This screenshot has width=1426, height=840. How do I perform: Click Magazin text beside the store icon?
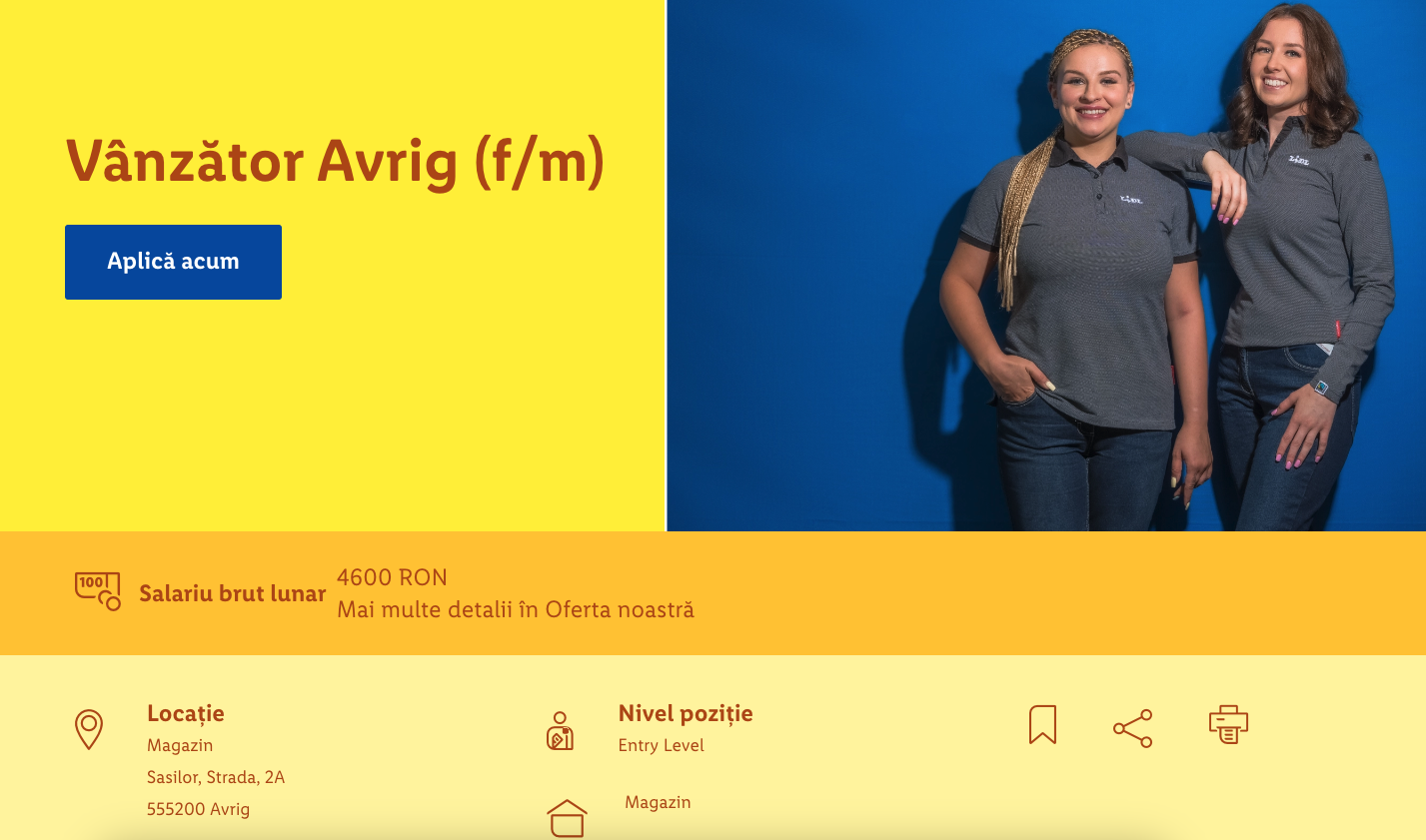pos(658,802)
